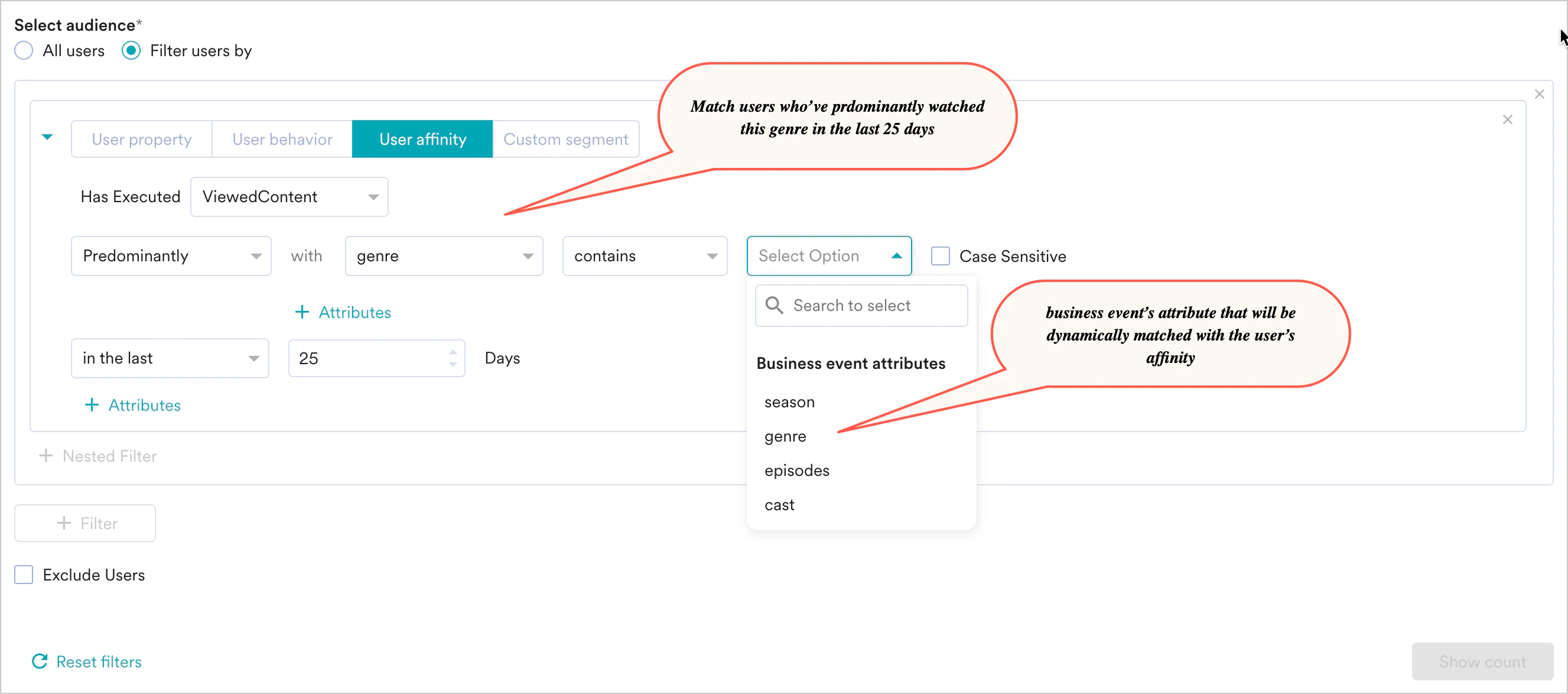
Task: Click the refresh icon beside Reset filters
Action: 38,661
